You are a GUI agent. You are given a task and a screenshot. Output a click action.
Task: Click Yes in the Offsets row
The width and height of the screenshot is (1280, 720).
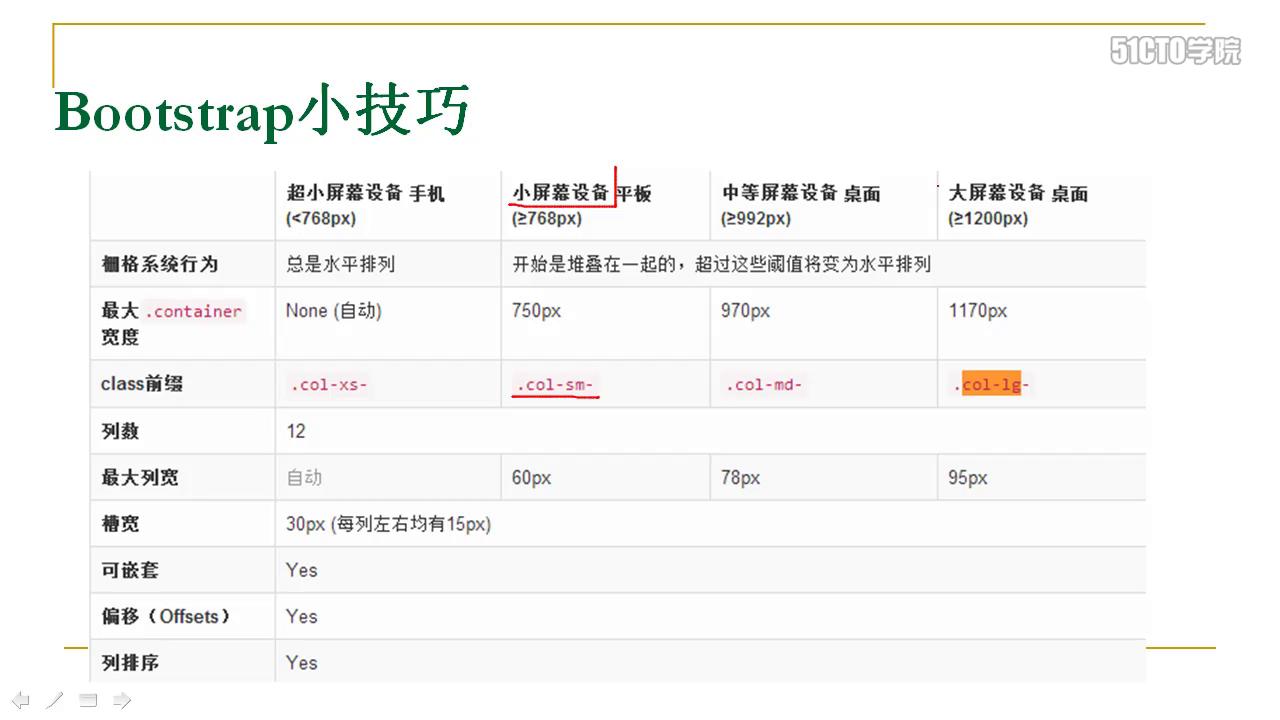pos(301,616)
